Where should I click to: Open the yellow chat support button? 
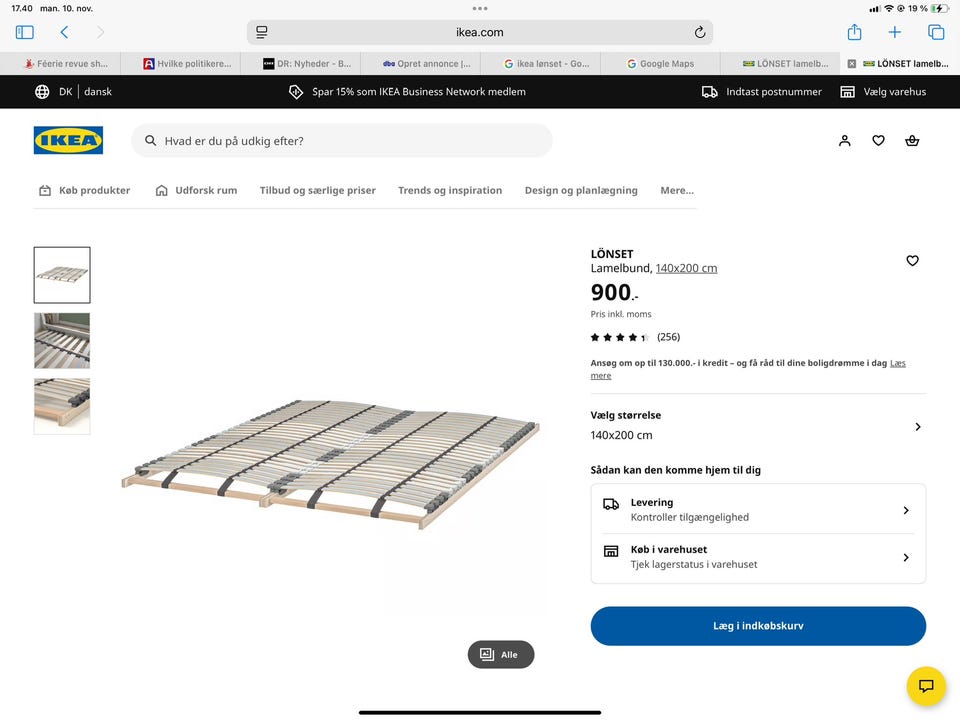click(x=926, y=686)
